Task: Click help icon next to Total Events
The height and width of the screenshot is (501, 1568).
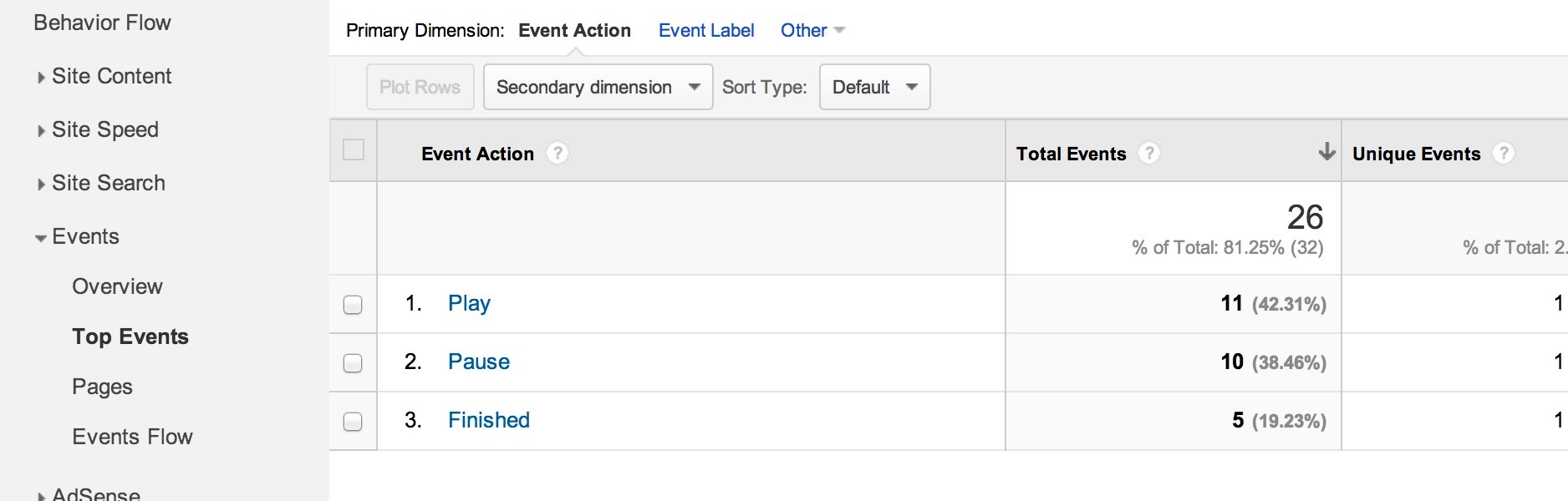Action: point(1149,154)
